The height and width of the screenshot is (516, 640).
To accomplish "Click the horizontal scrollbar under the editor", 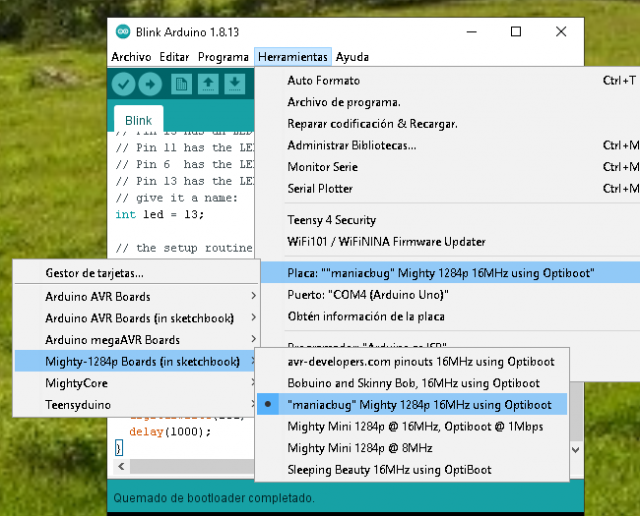I will [x=180, y=466].
